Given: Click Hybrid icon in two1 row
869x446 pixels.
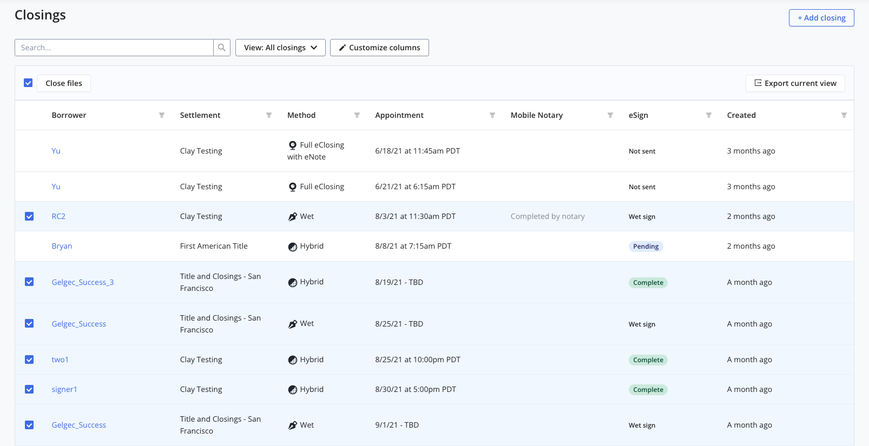Looking at the screenshot, I should click(293, 360).
